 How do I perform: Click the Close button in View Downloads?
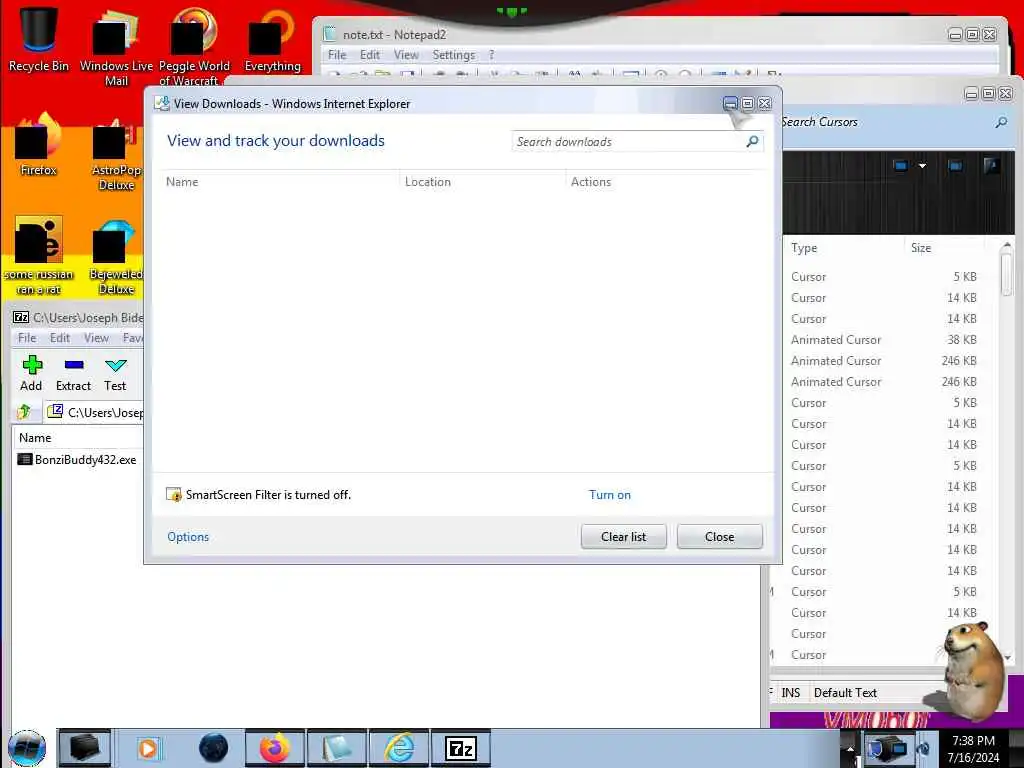coord(720,537)
